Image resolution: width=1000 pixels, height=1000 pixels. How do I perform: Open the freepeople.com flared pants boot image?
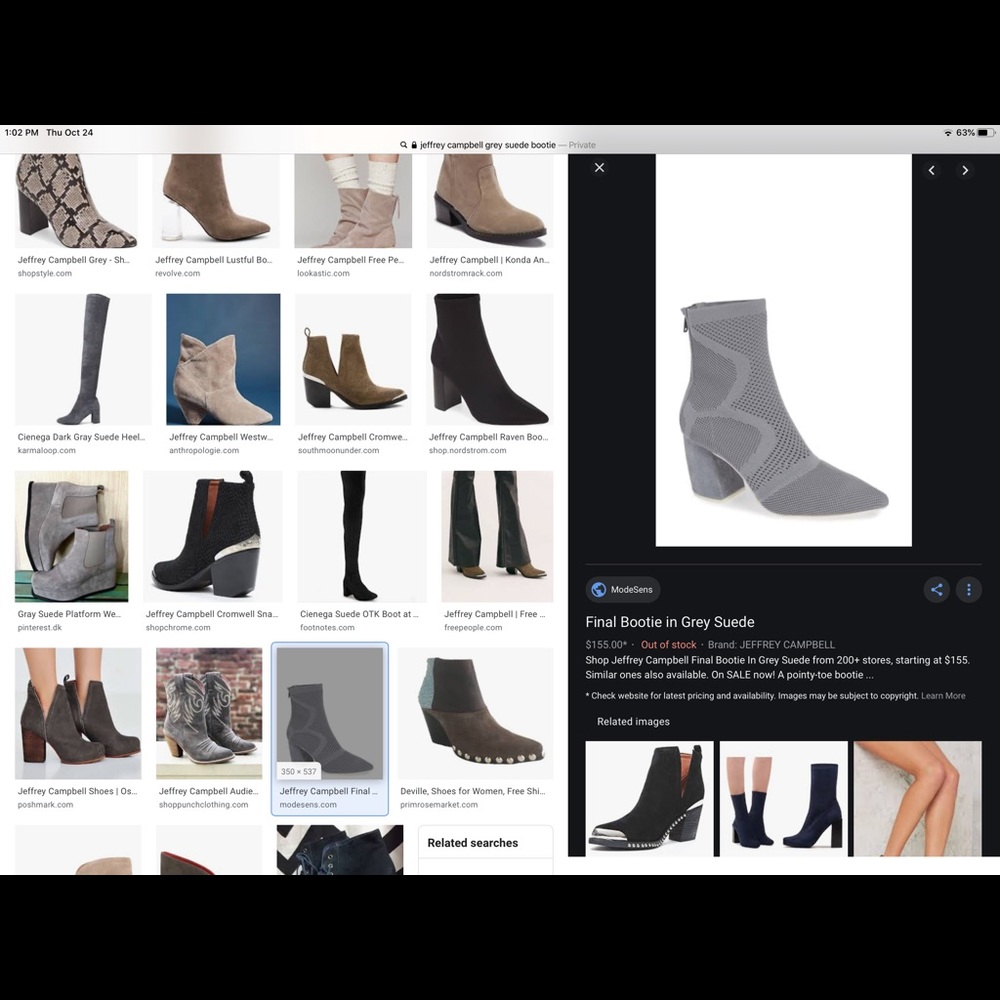pyautogui.click(x=497, y=536)
